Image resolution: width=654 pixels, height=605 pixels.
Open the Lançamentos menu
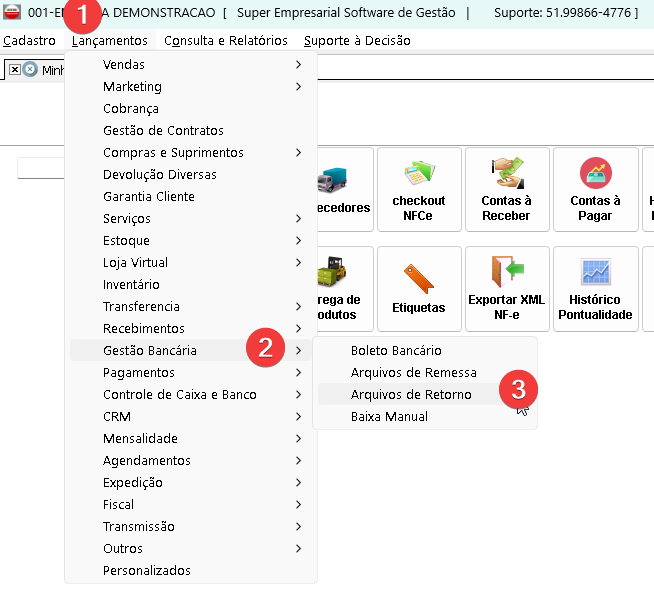(110, 40)
